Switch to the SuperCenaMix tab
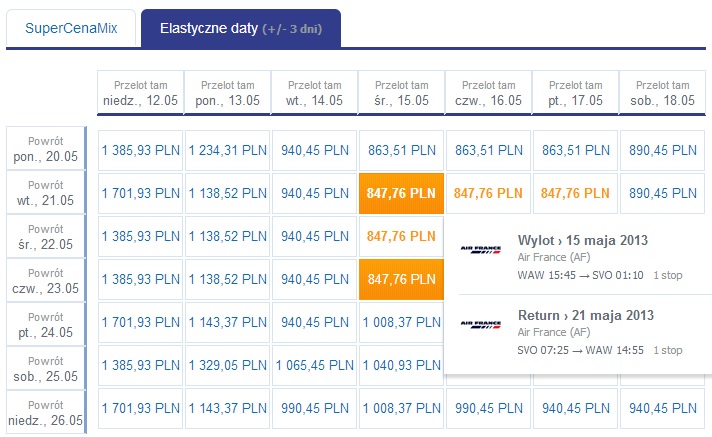The width and height of the screenshot is (712, 437). pos(71,28)
